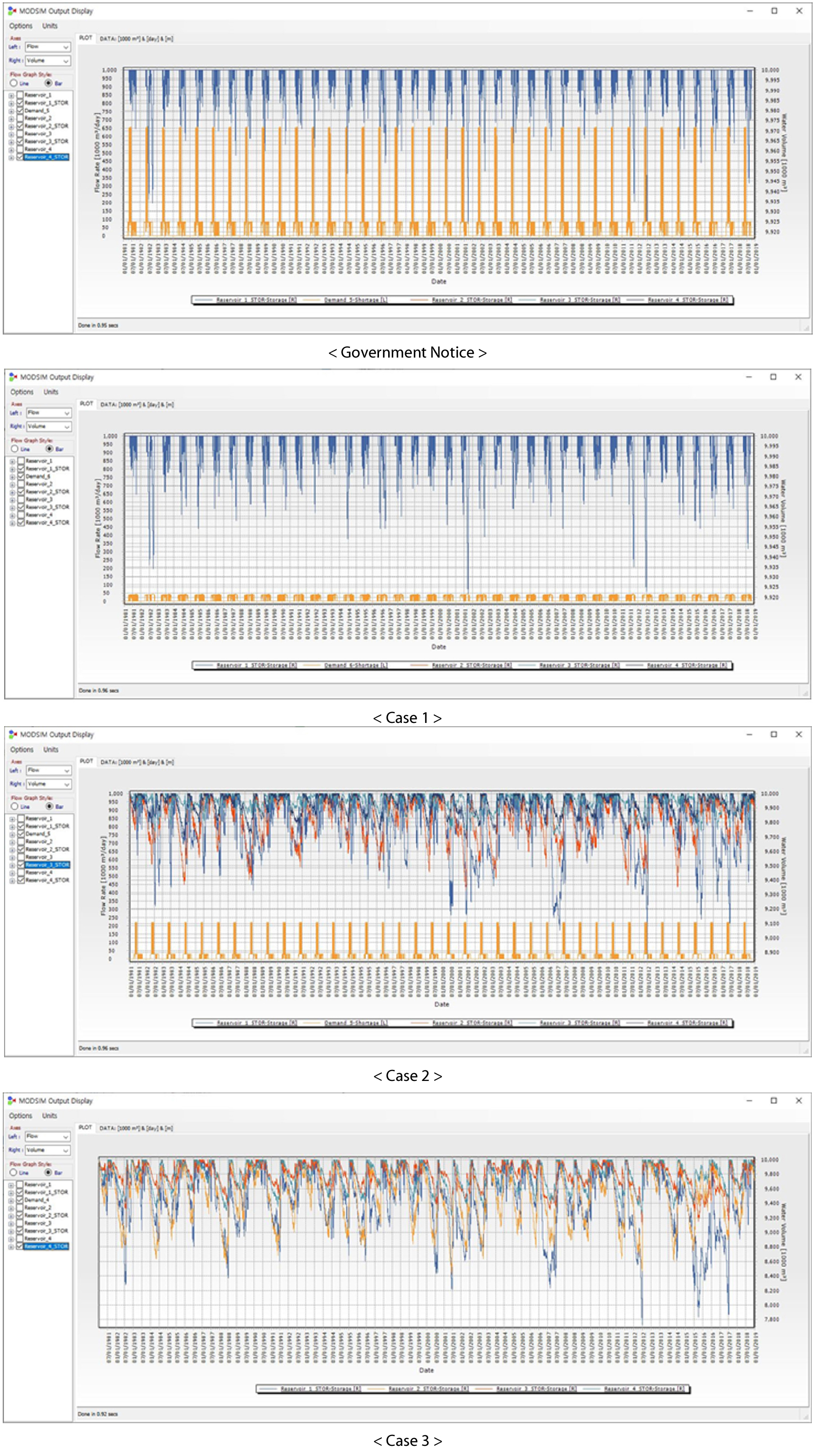Uncheck Demand_4 checkbox in Case 3 window
Viewport: 815px width, 1456px height.
[20, 1200]
